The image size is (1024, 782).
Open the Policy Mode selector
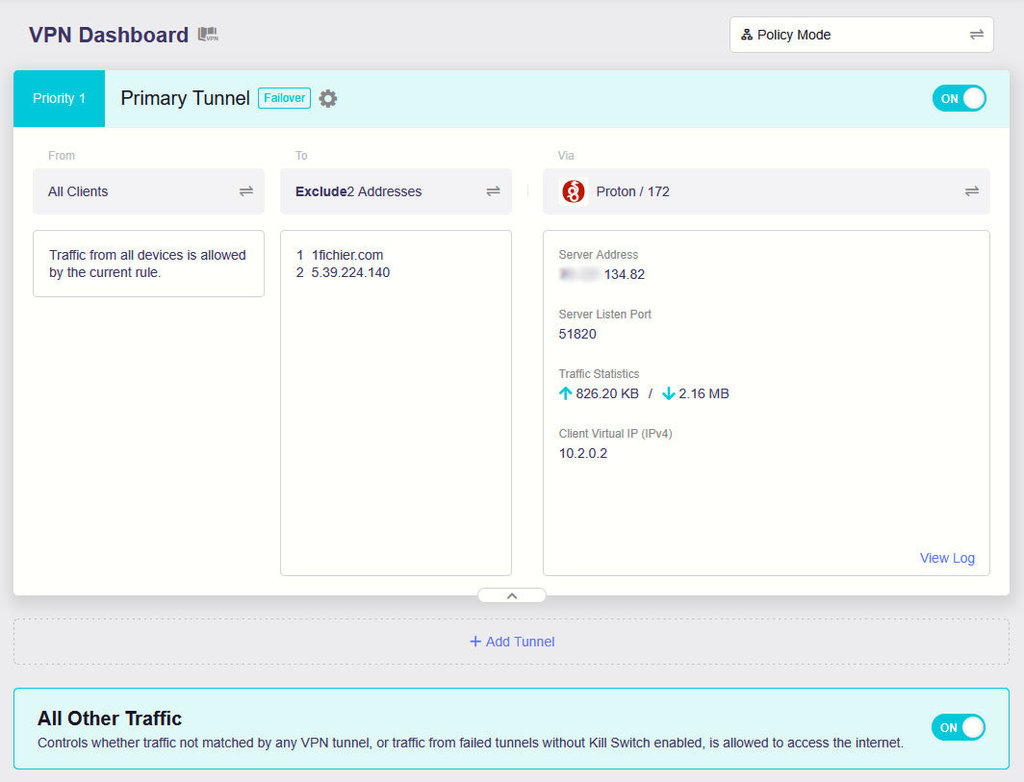point(861,35)
